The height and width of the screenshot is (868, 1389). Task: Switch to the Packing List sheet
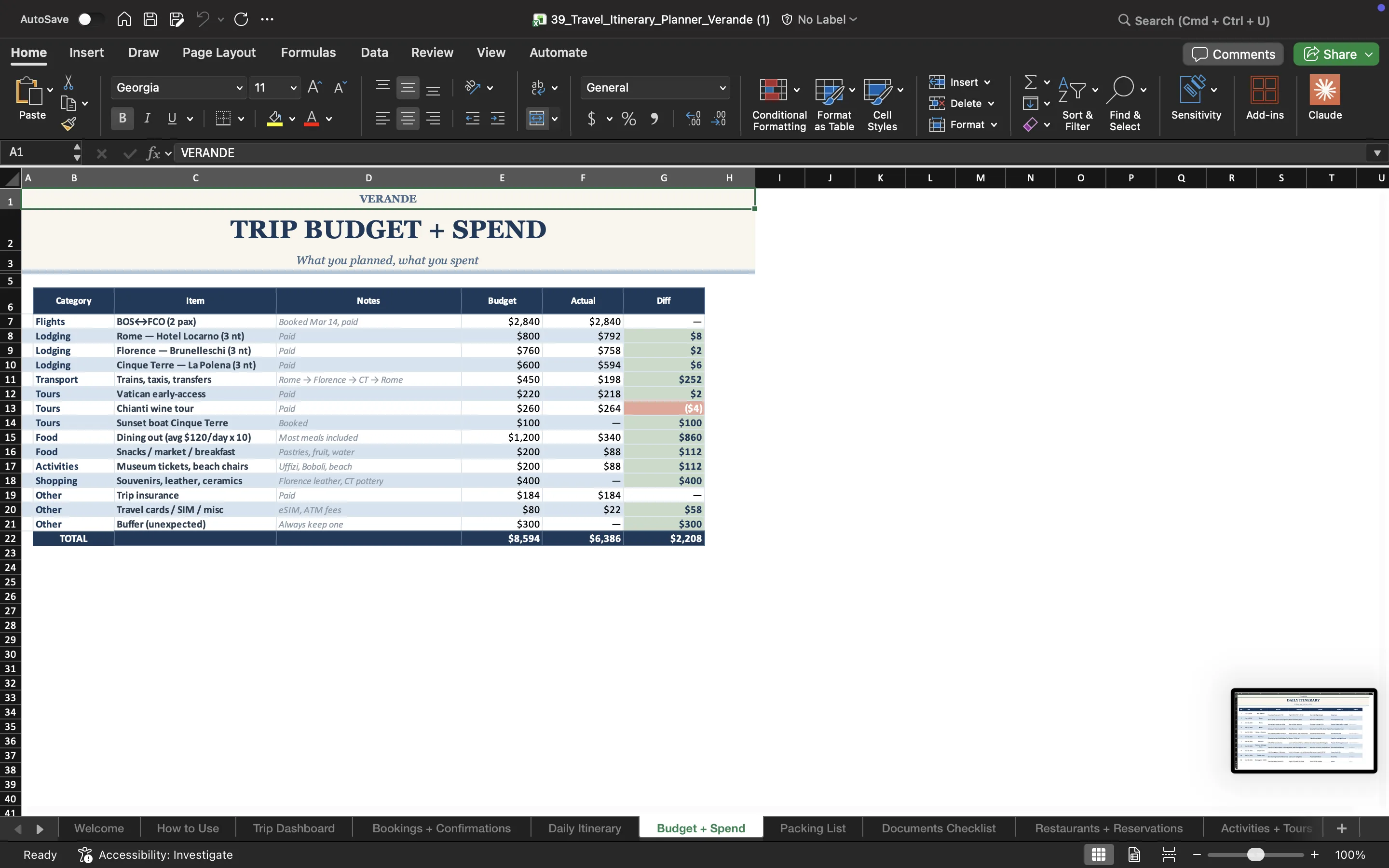[813, 828]
